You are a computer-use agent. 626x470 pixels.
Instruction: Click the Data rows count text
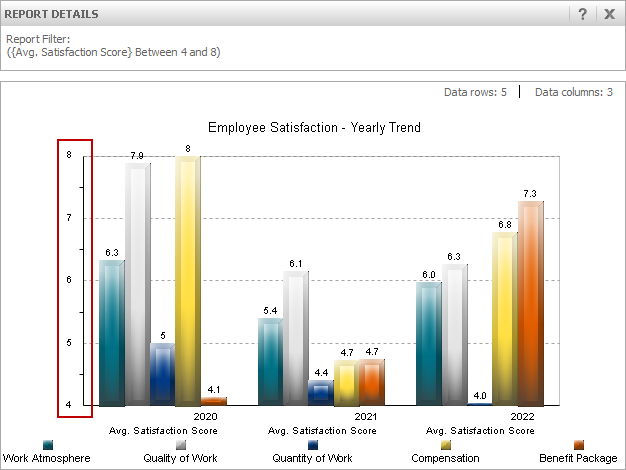[x=475, y=92]
